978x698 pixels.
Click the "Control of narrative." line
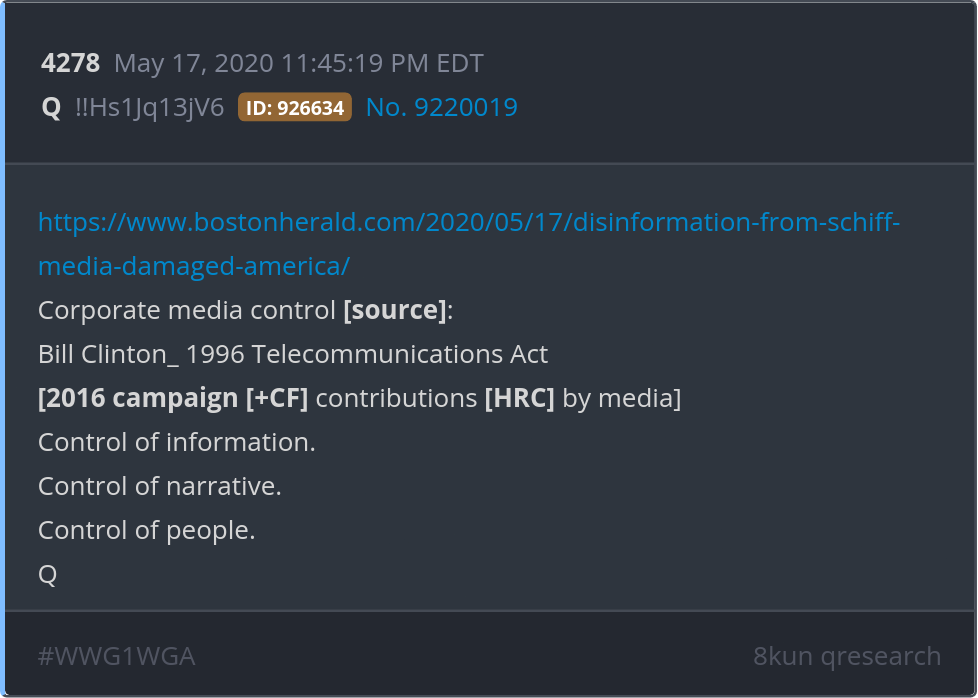159,486
